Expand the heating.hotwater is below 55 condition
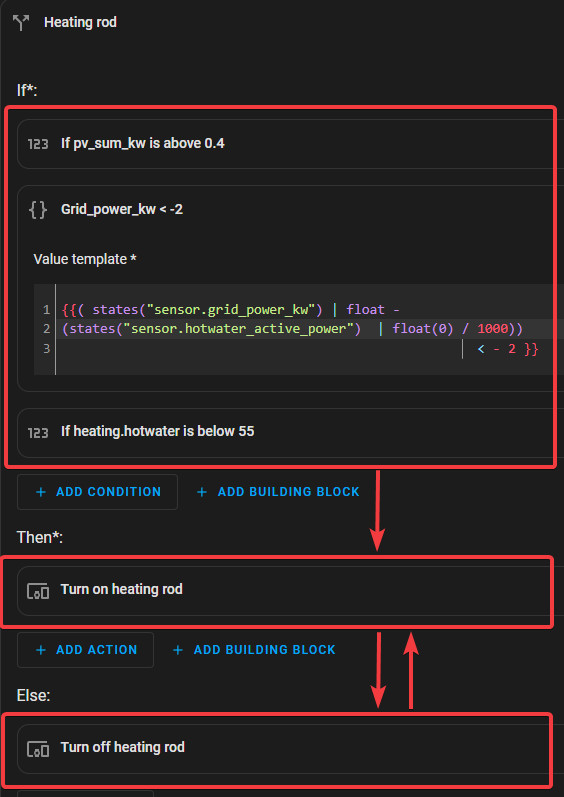 290,432
